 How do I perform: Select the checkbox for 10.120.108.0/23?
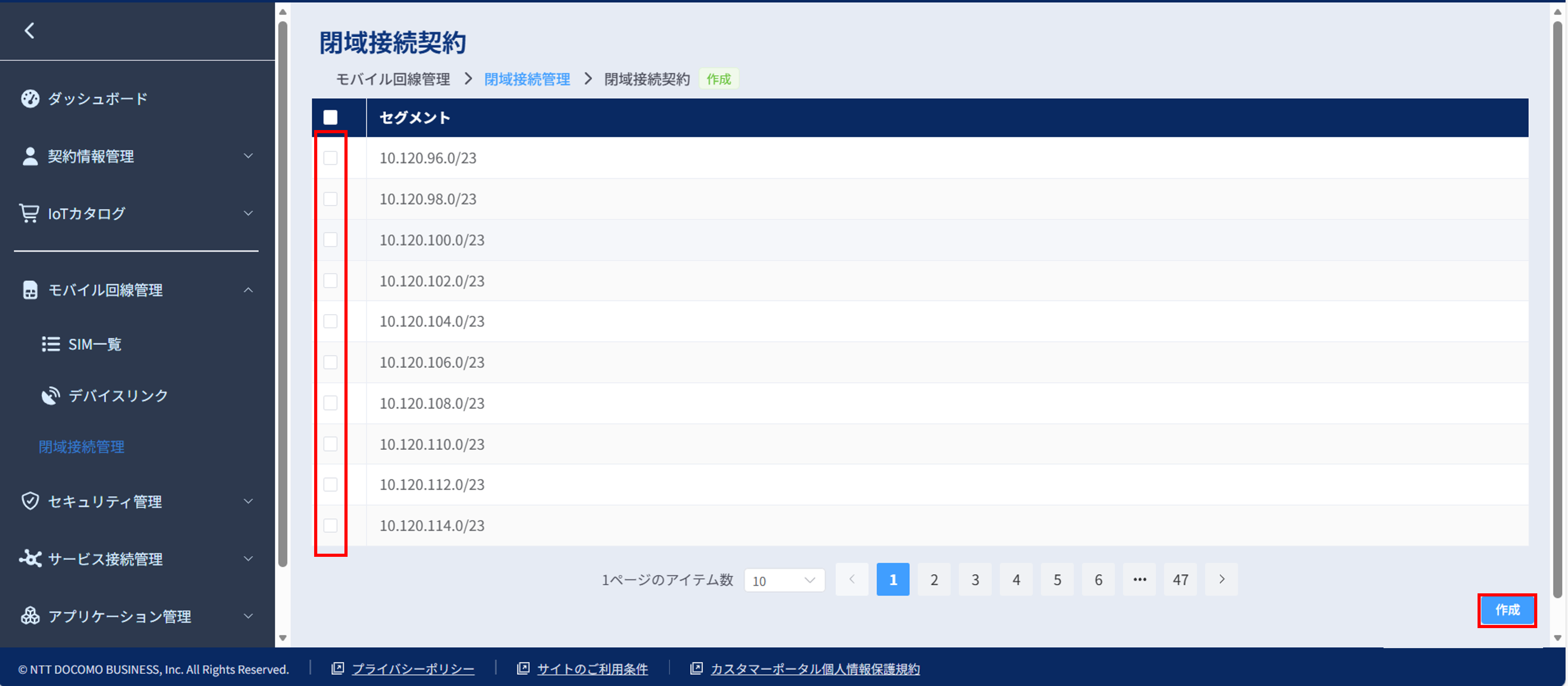pyautogui.click(x=331, y=403)
